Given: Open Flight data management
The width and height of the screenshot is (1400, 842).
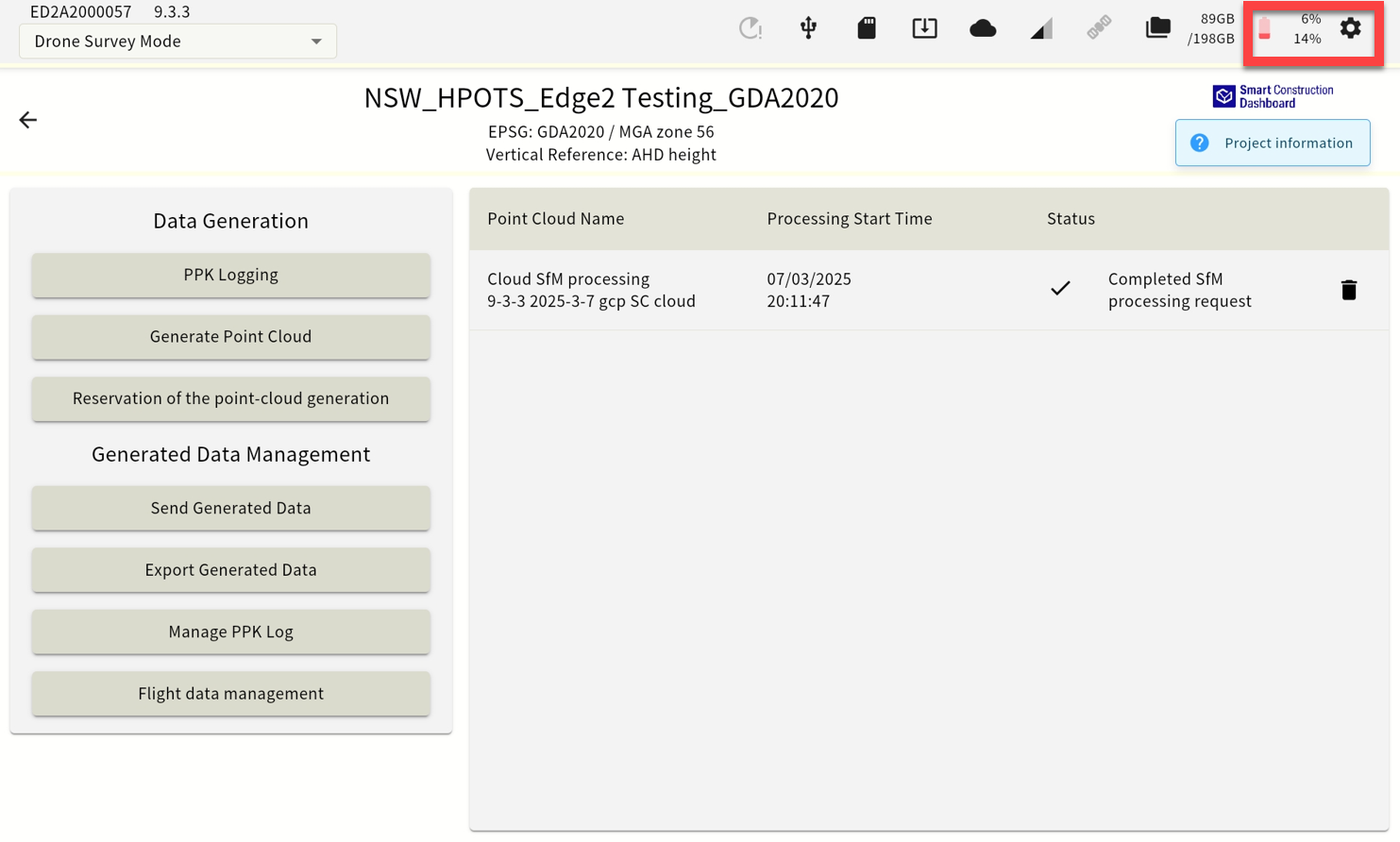Looking at the screenshot, I should click(x=230, y=694).
